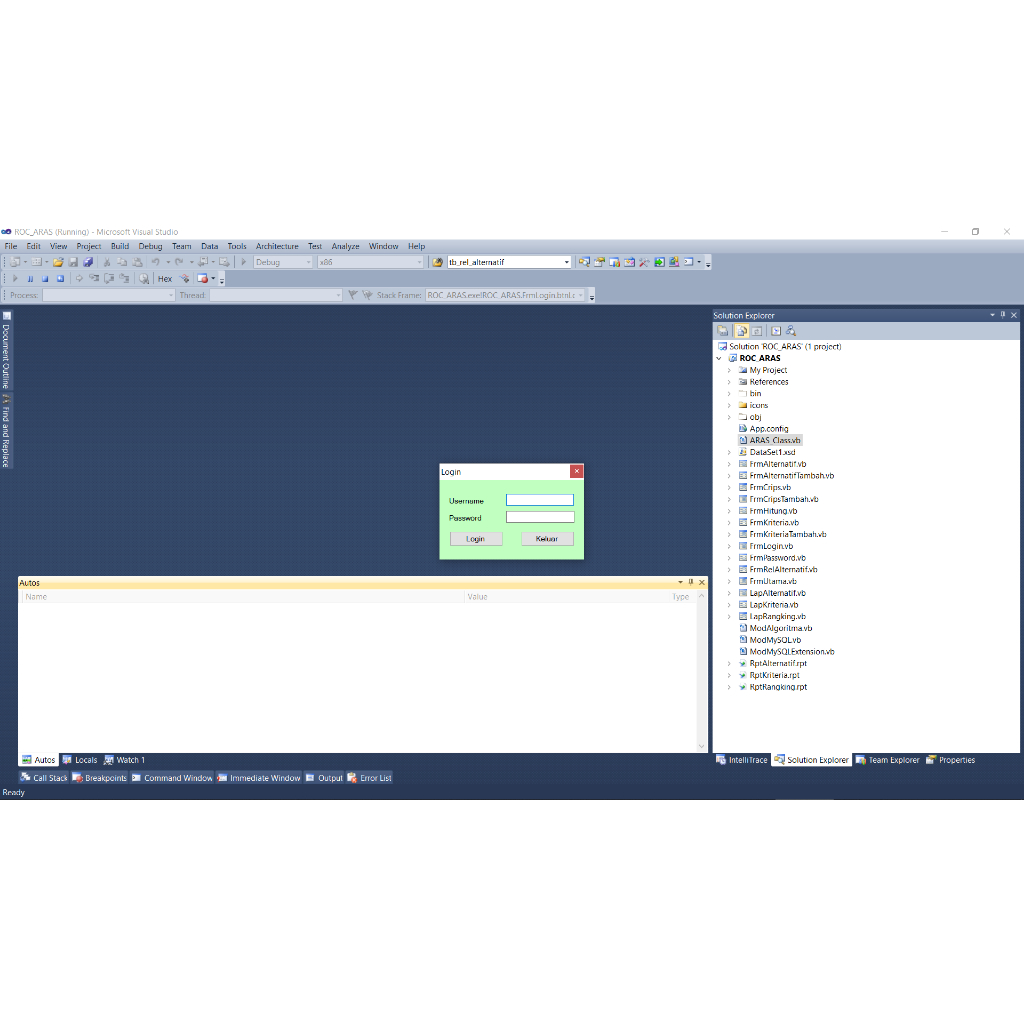Switch to the Error List tab

tap(370, 778)
